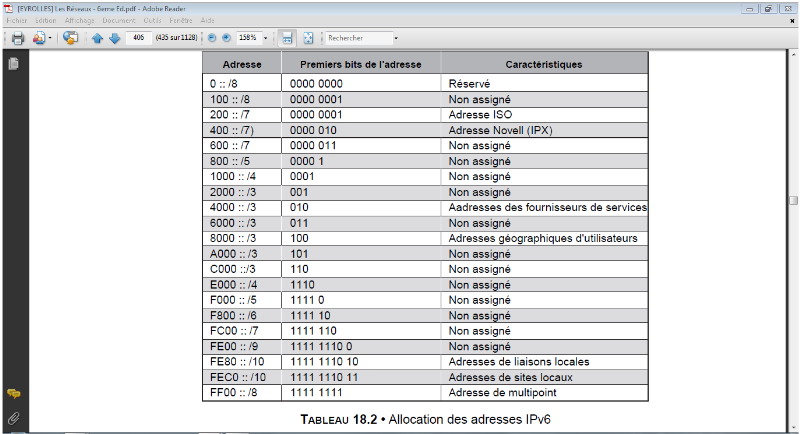This screenshot has height=434, width=800.
Task: Click the collaborate/share icon in the toolbar
Action: pos(70,38)
